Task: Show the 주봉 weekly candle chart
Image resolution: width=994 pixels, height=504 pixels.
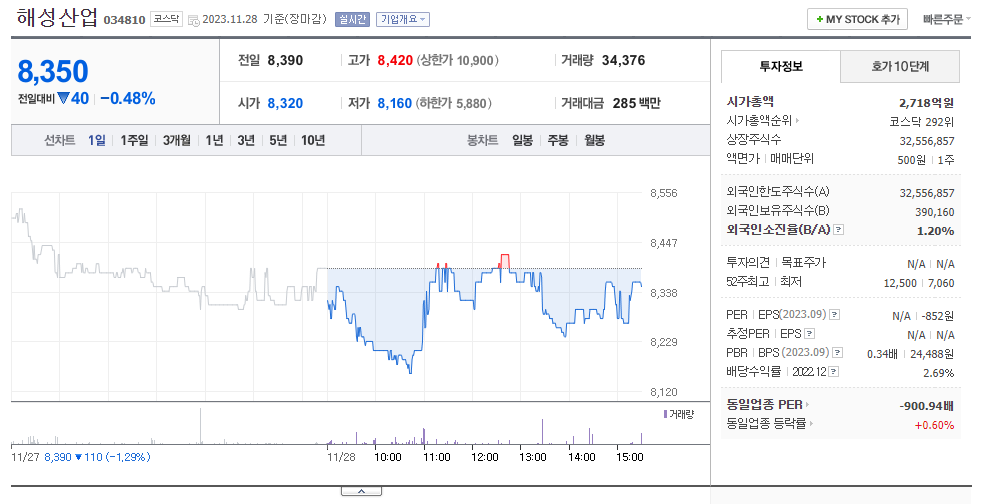Action: coord(558,140)
